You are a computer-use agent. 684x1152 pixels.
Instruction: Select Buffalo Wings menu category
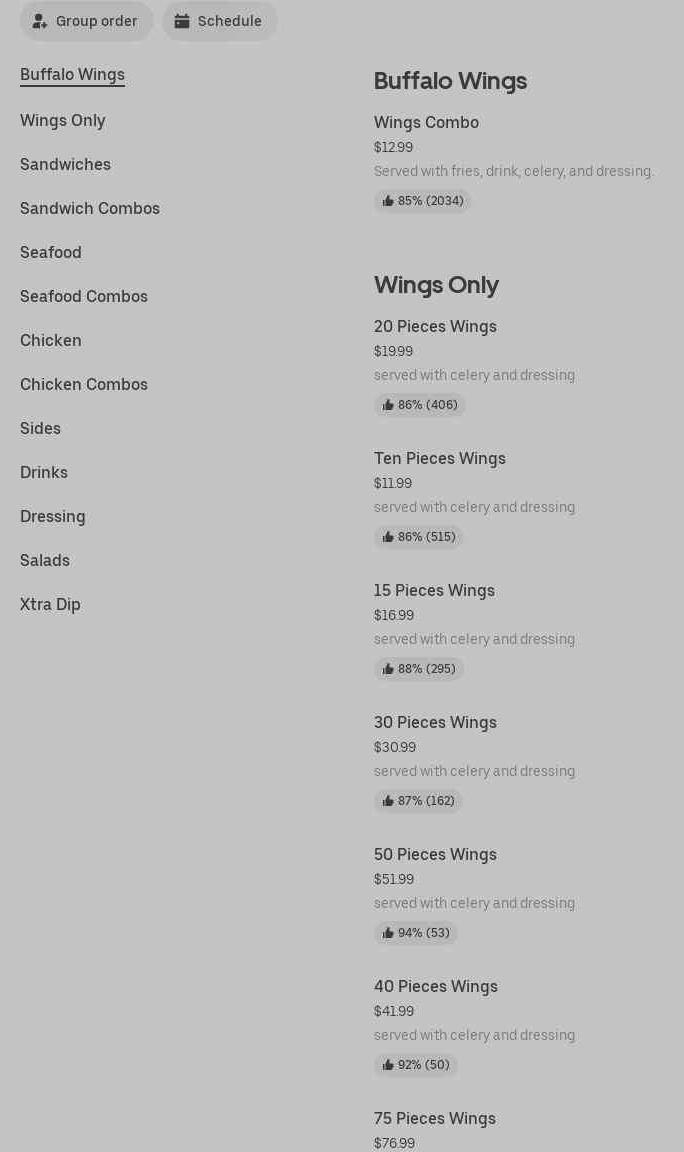[x=72, y=75]
